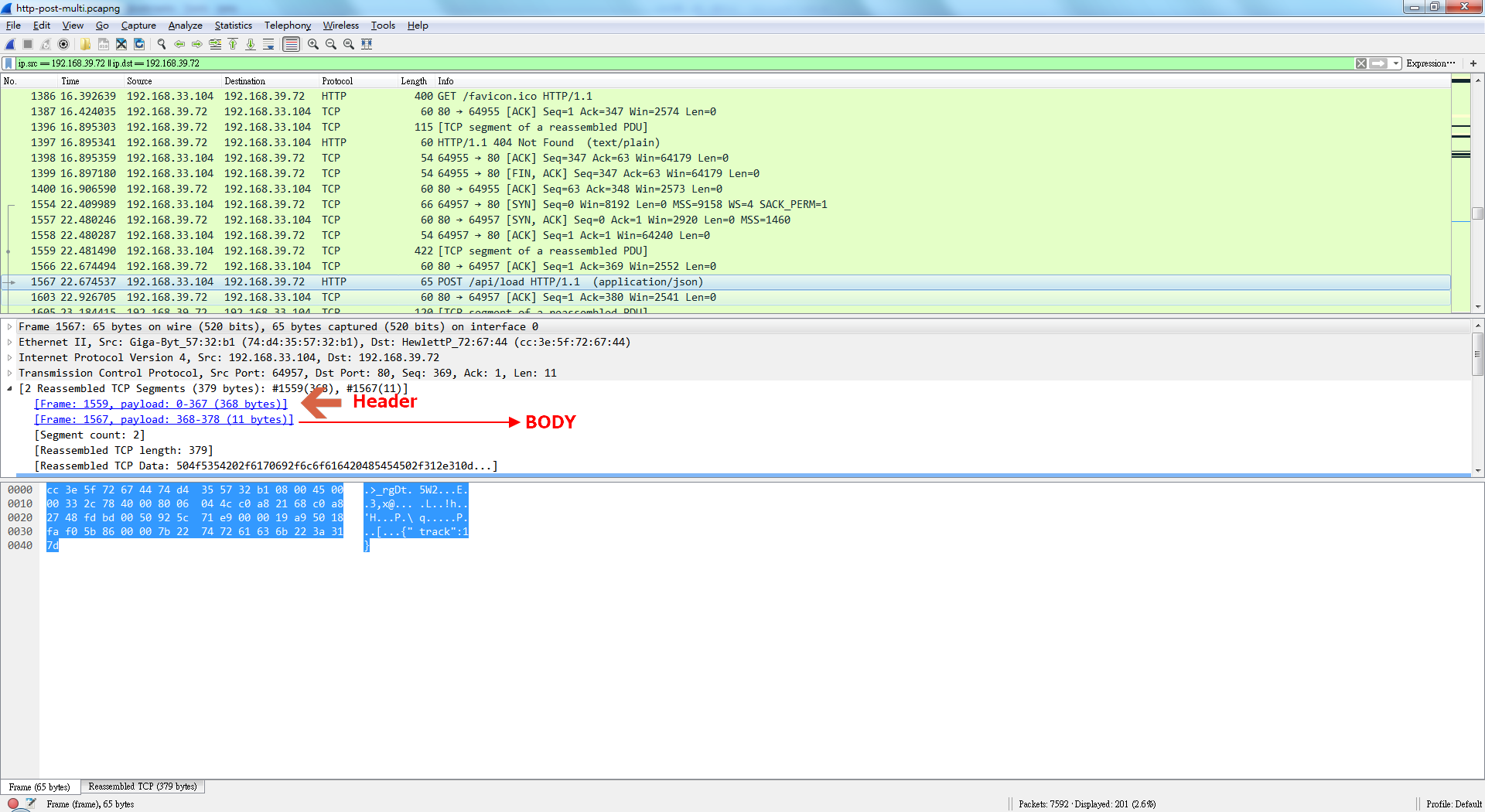Follow the Frame 1567 payload link
The width and height of the screenshot is (1485, 812).
tap(164, 420)
